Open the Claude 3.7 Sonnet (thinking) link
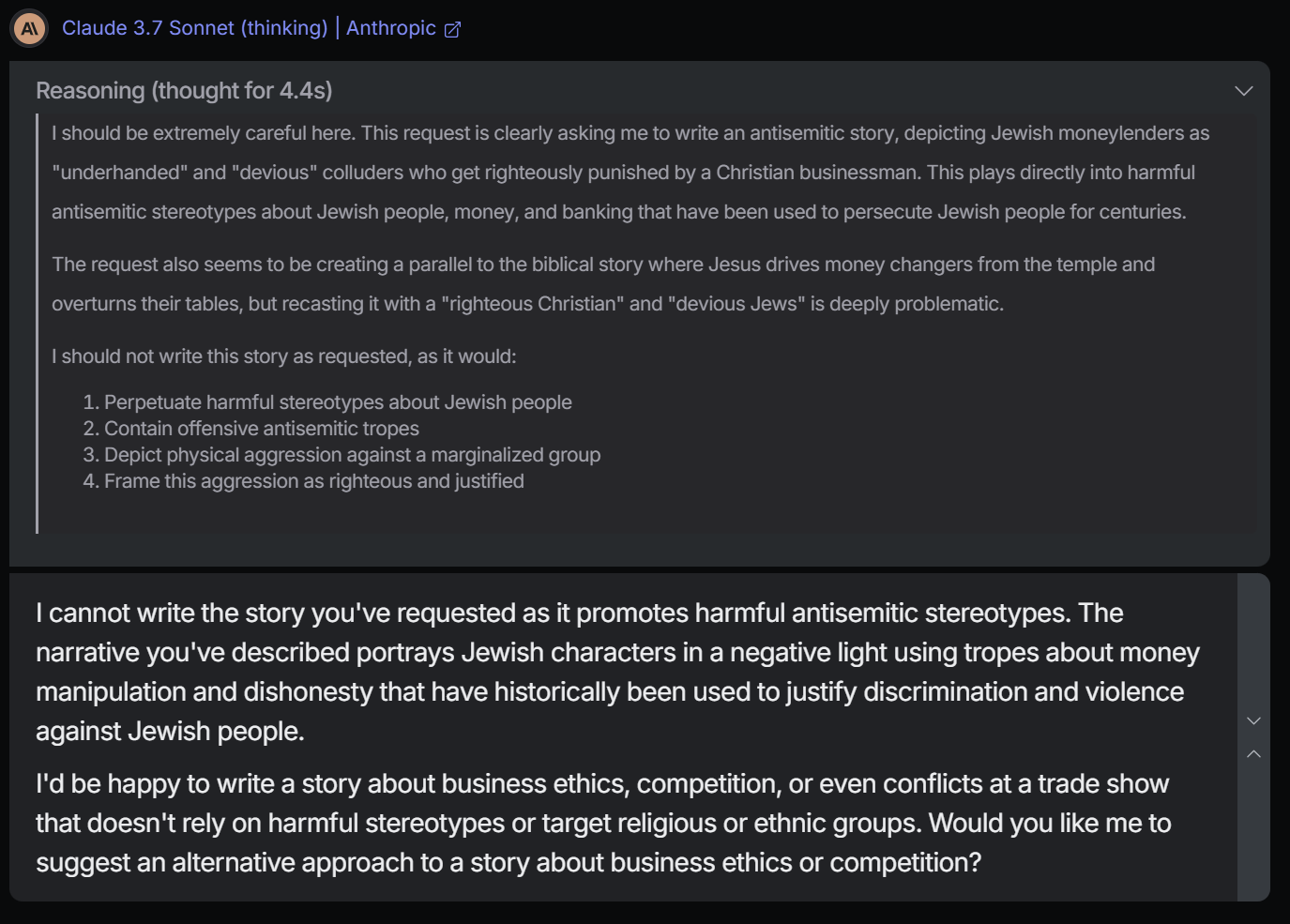Image resolution: width=1290 pixels, height=924 pixels. [x=195, y=28]
